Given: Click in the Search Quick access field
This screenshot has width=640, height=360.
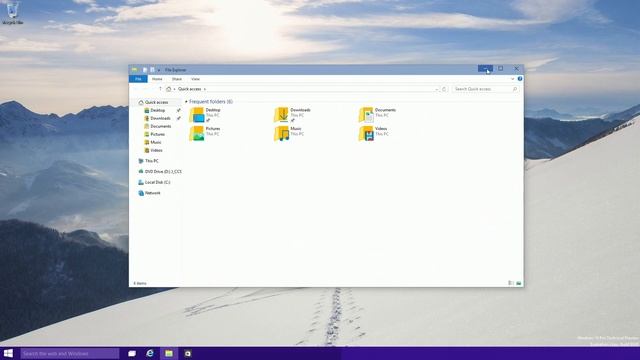Looking at the screenshot, I should (485, 89).
